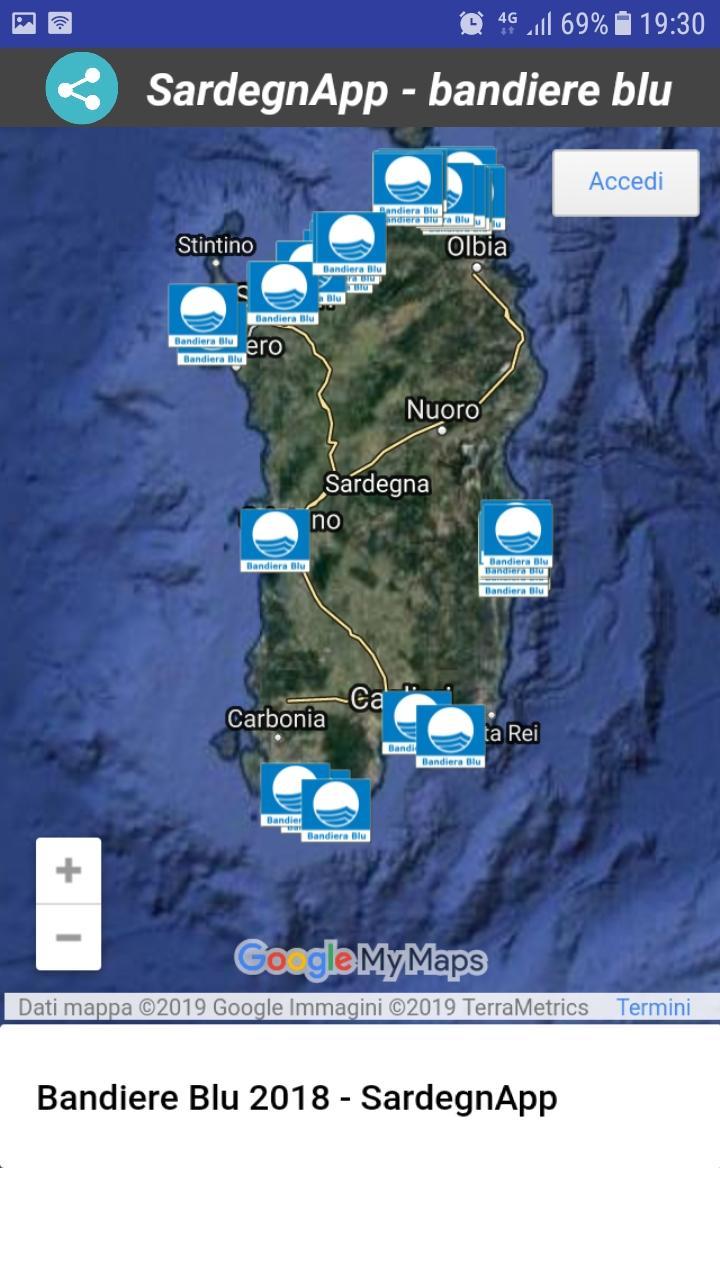
Task: Click the Sardegna region label
Action: 377,484
